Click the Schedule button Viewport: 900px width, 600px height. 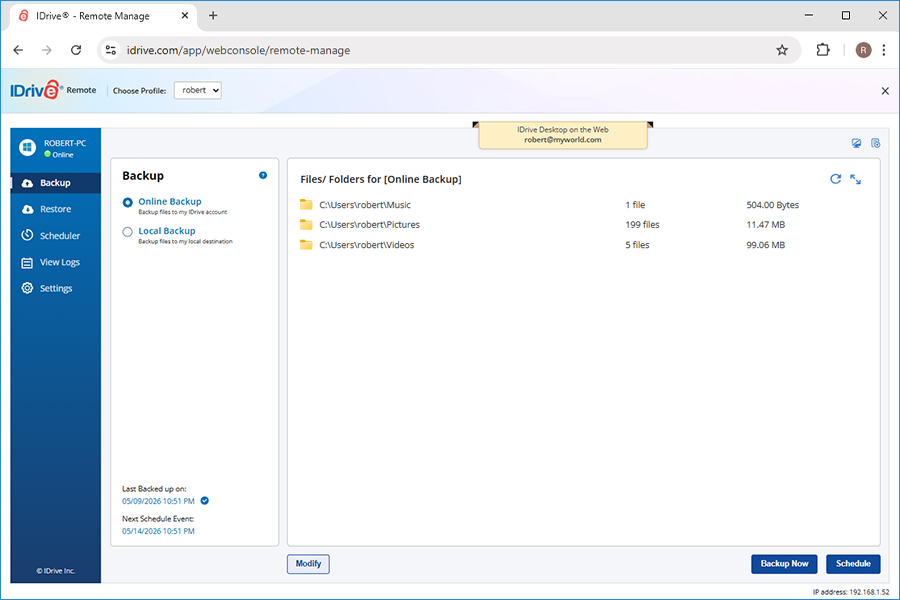(x=853, y=564)
